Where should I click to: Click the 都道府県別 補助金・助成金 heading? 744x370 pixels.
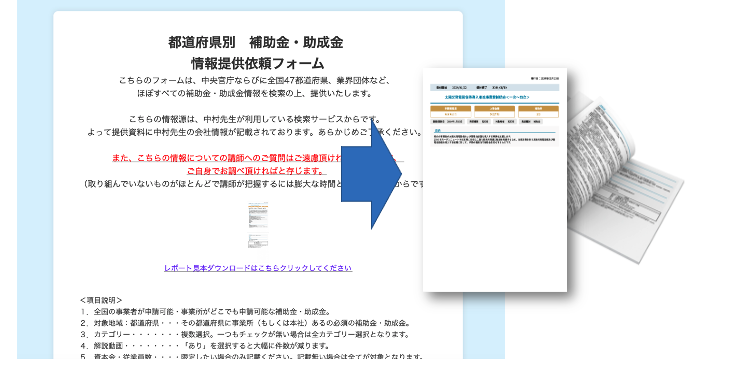[x=256, y=43]
